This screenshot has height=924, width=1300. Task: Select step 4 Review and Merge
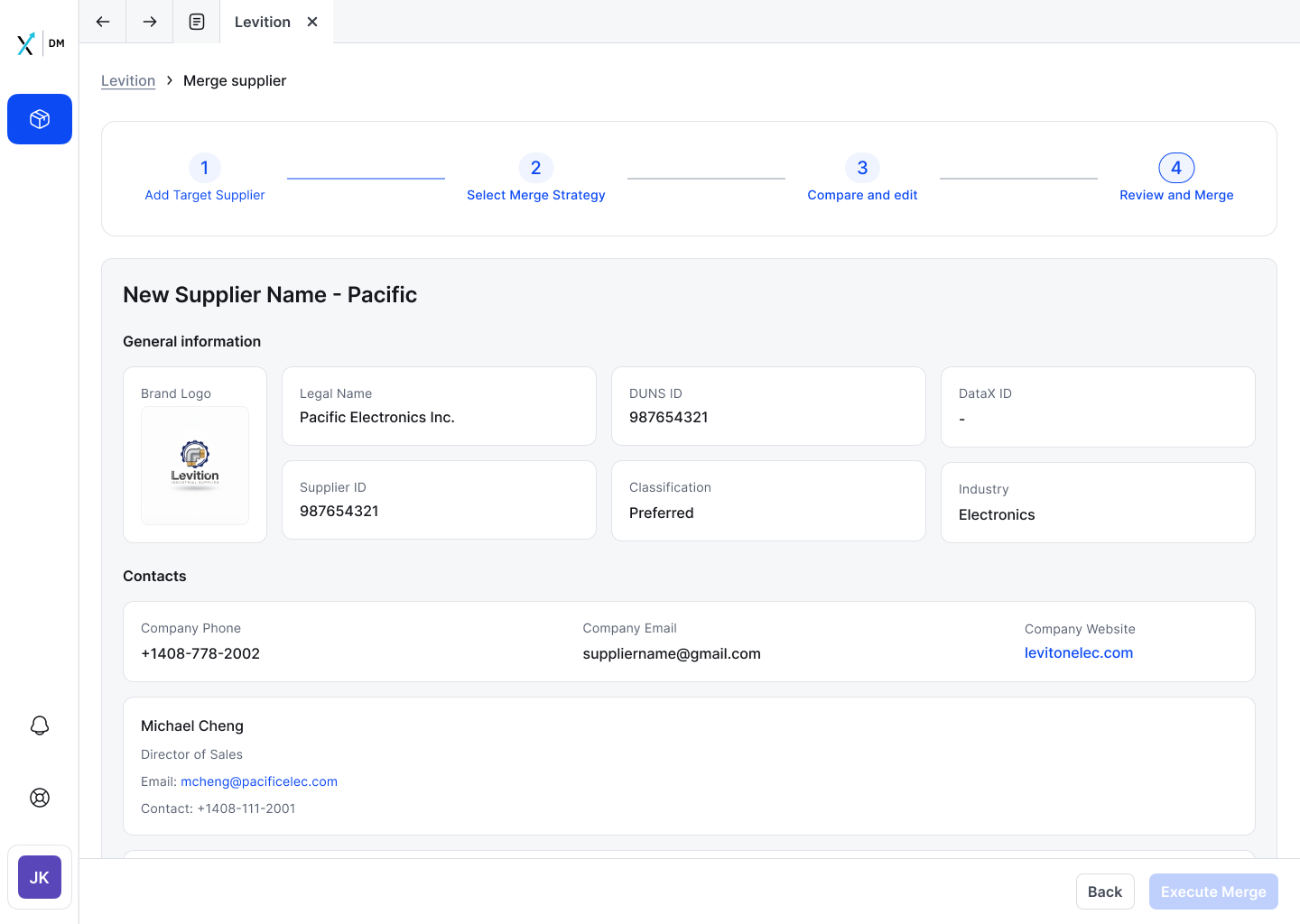pos(1176,178)
